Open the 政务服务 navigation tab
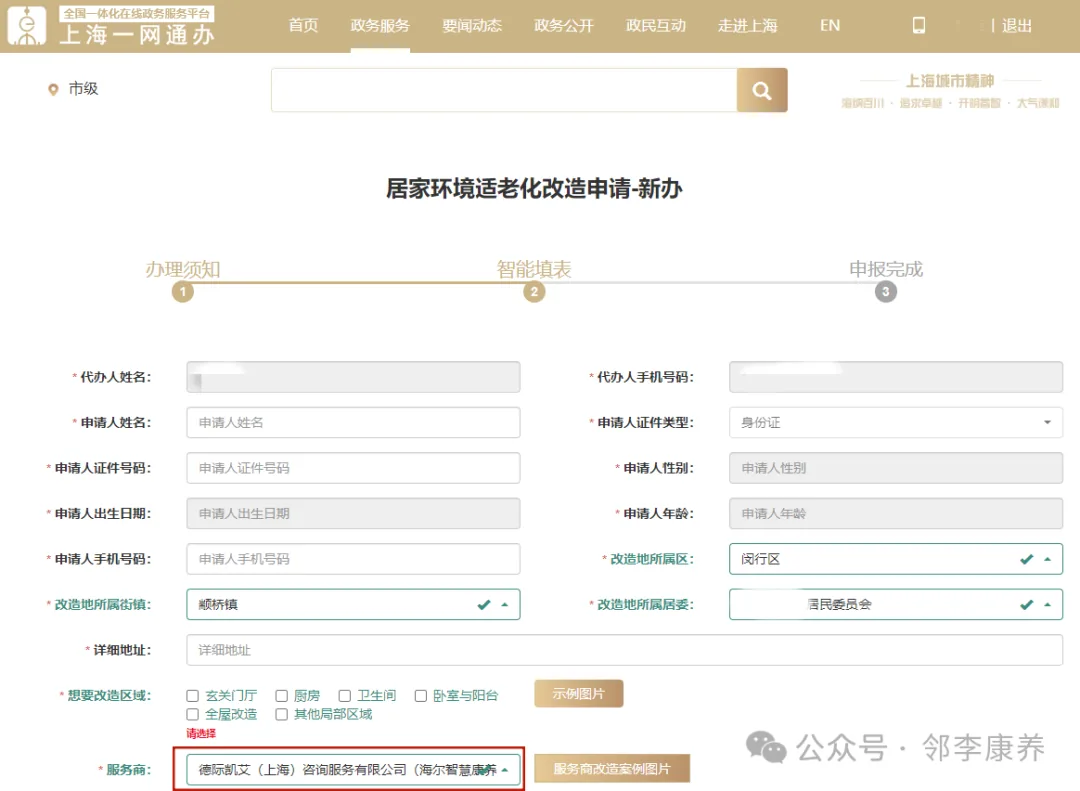 (380, 25)
